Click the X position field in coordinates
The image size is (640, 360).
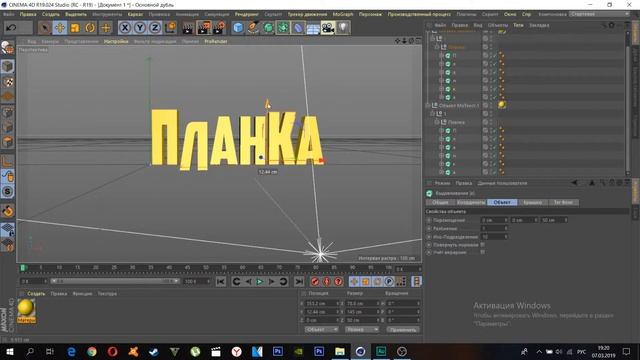(x=322, y=304)
